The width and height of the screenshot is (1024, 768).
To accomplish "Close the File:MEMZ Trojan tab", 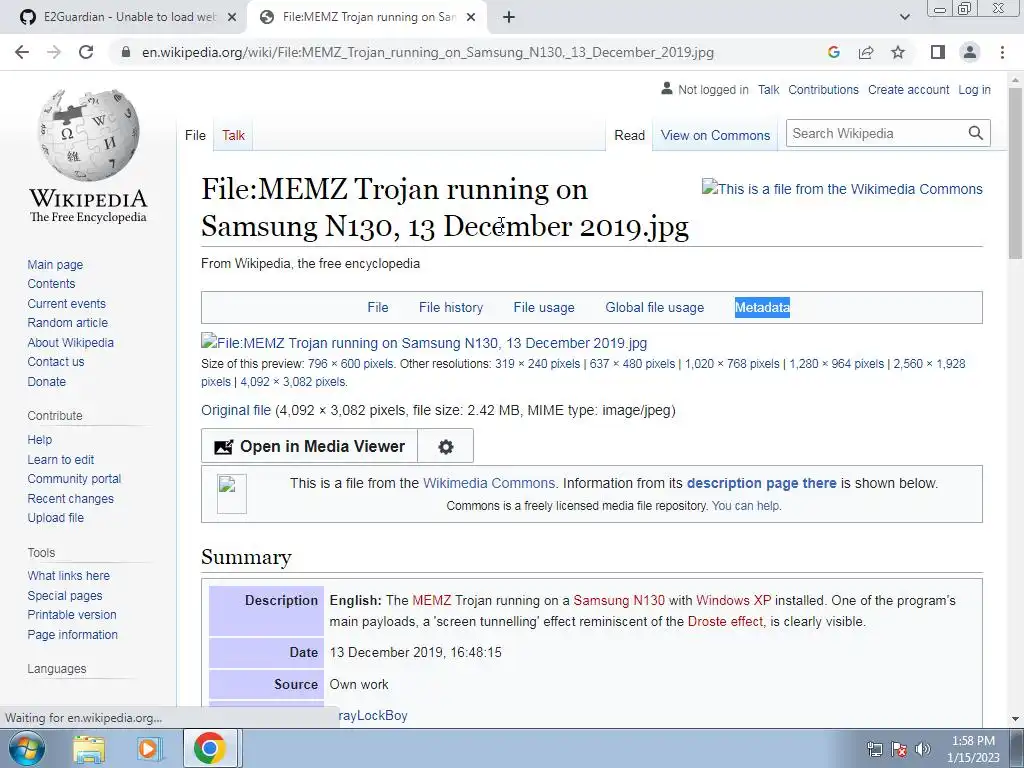I will [471, 17].
